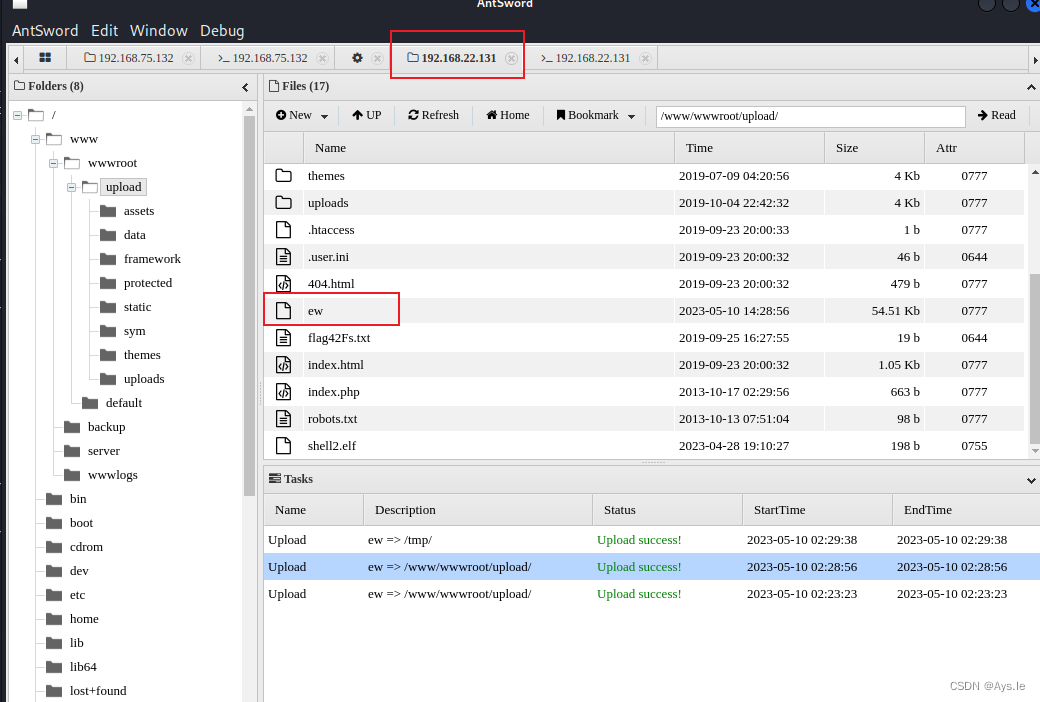Click the Attr column header
This screenshot has width=1040, height=702.
coord(974,148)
